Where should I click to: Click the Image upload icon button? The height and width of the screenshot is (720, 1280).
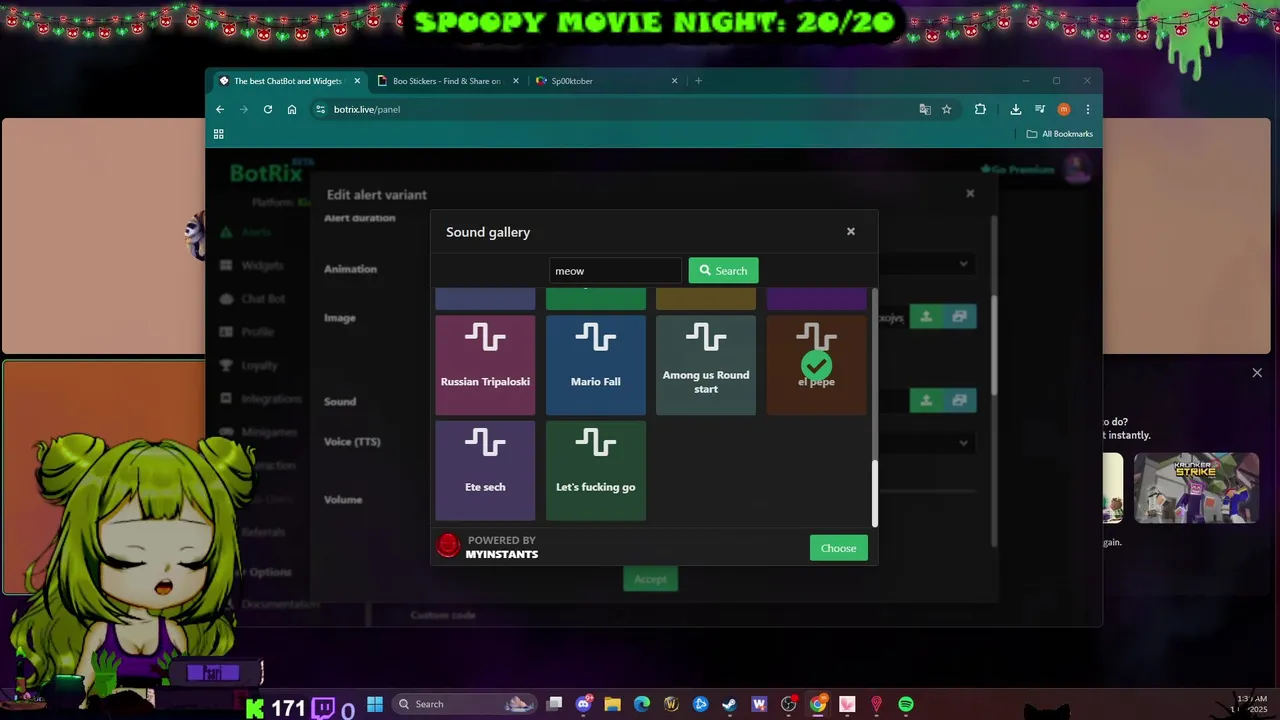coord(926,317)
